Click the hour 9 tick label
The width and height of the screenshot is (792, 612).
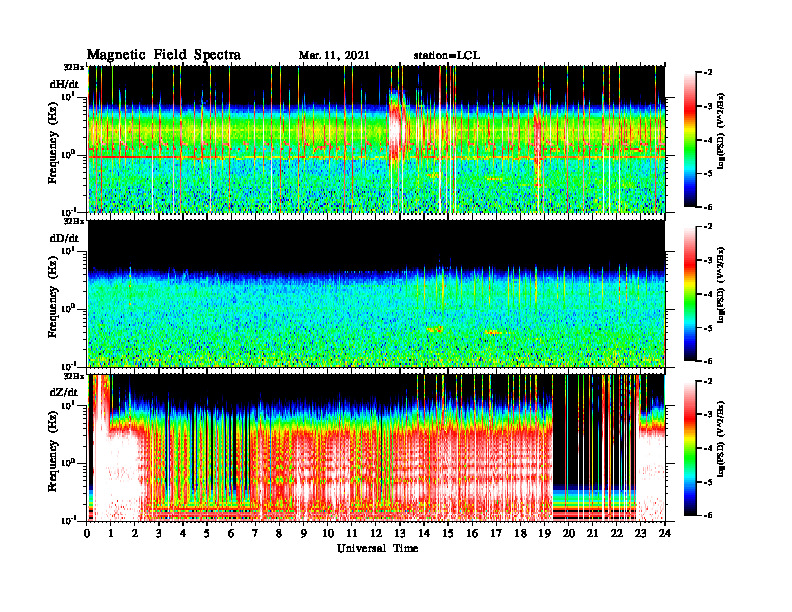pos(304,533)
